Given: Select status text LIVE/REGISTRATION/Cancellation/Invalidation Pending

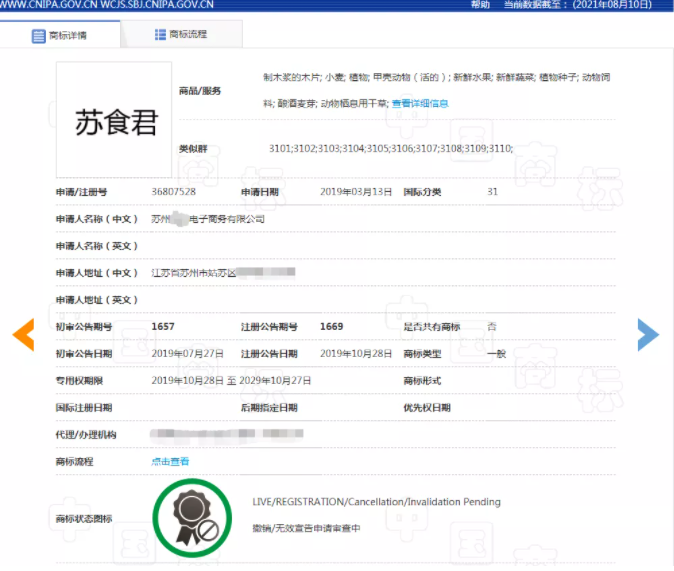Looking at the screenshot, I should [377, 502].
